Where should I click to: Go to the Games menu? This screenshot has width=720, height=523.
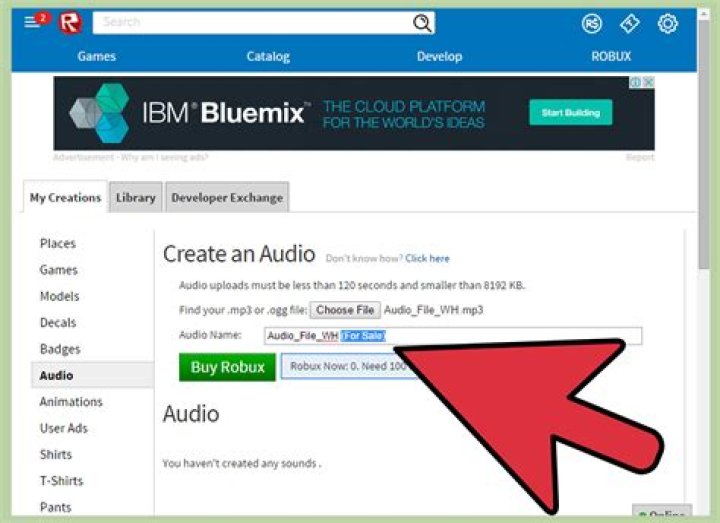click(97, 57)
